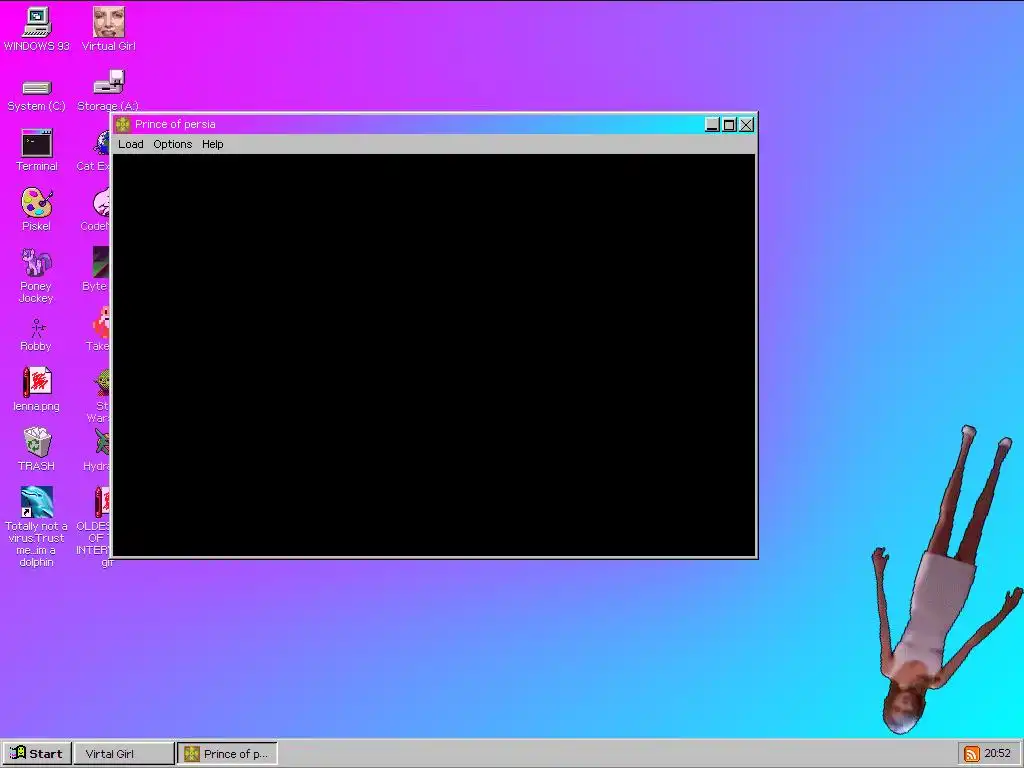Open the TRASH recycle bin icon
Image resolution: width=1024 pixels, height=768 pixels.
pyautogui.click(x=37, y=449)
